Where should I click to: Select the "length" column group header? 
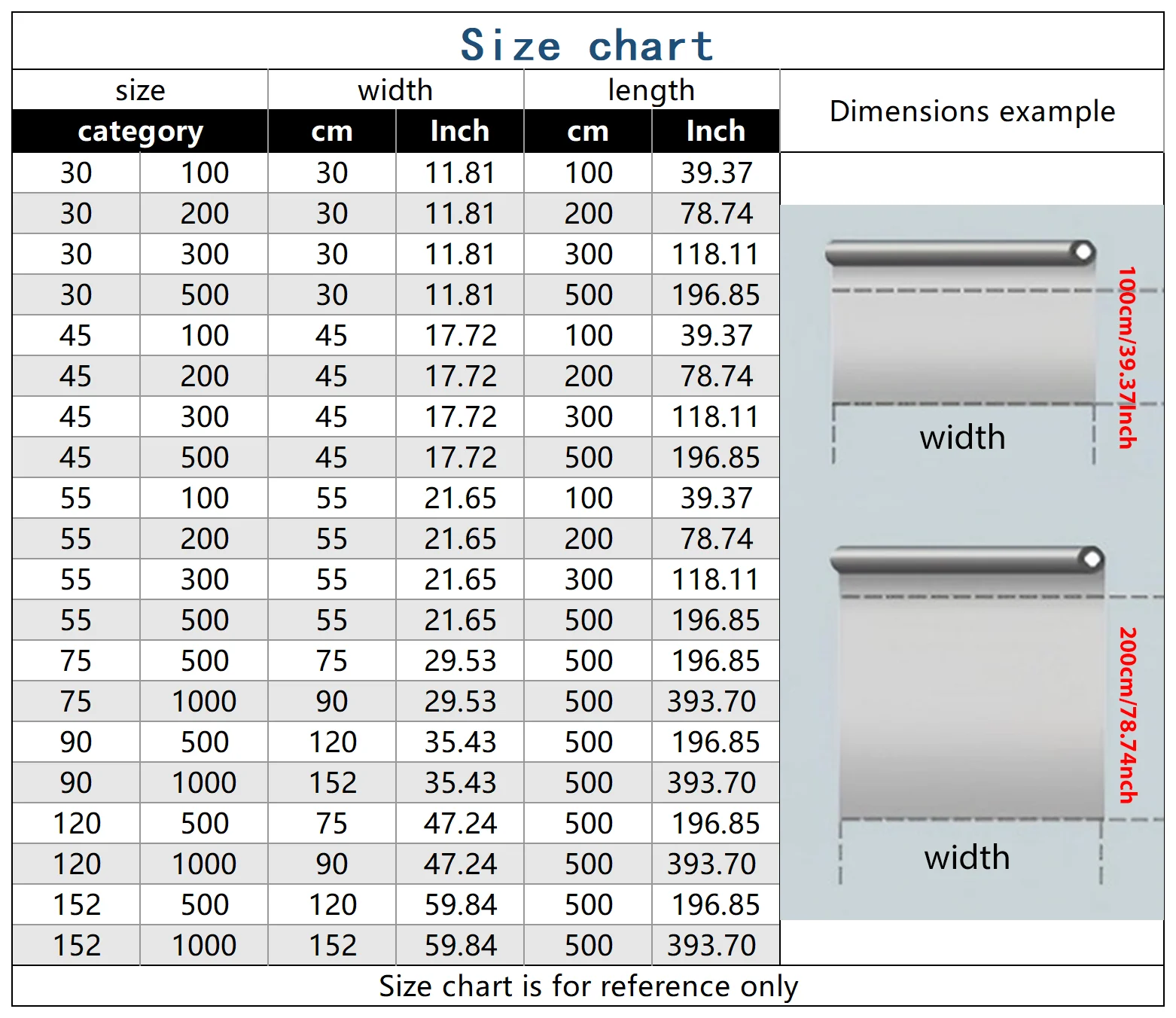tap(651, 90)
